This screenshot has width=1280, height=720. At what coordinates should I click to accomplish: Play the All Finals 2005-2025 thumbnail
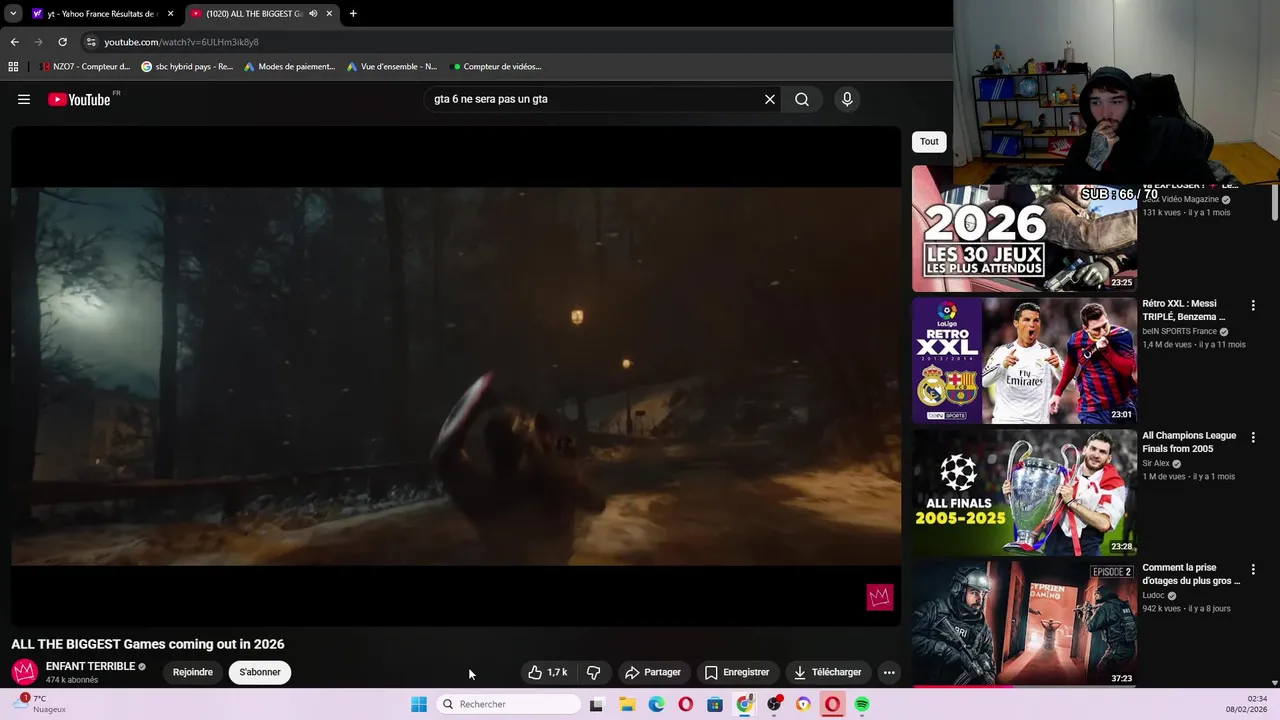(x=1024, y=492)
